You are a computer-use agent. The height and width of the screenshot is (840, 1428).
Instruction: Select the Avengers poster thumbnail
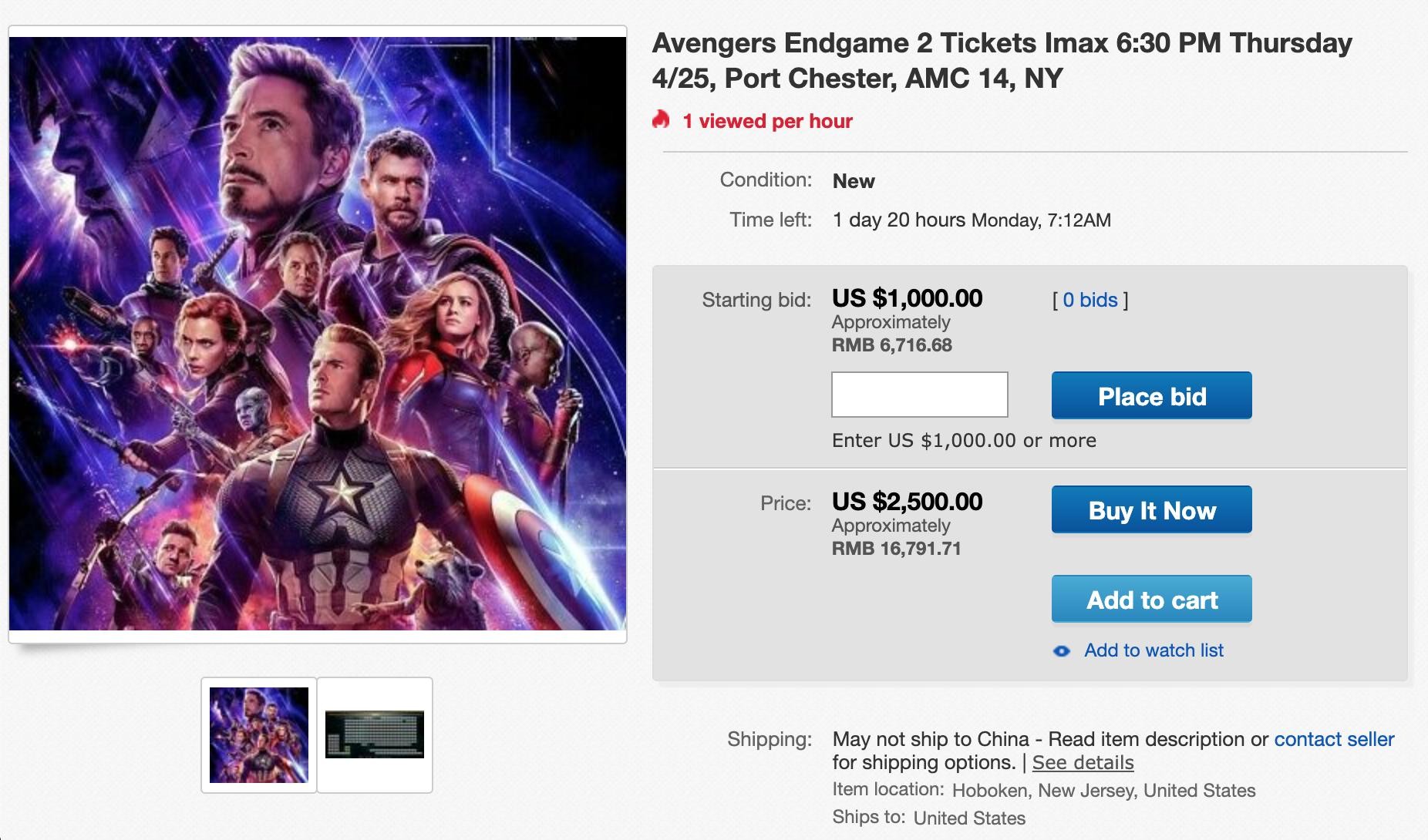[x=259, y=735]
